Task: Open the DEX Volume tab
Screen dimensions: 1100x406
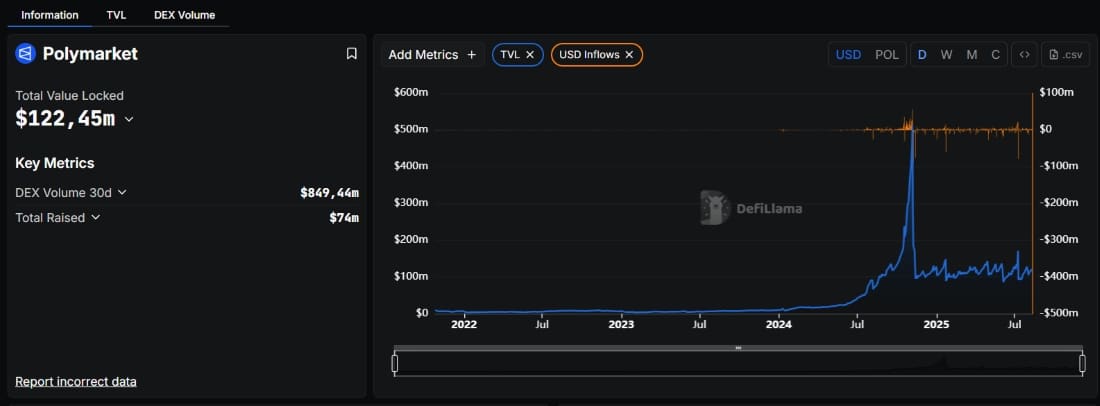Action: (x=185, y=15)
